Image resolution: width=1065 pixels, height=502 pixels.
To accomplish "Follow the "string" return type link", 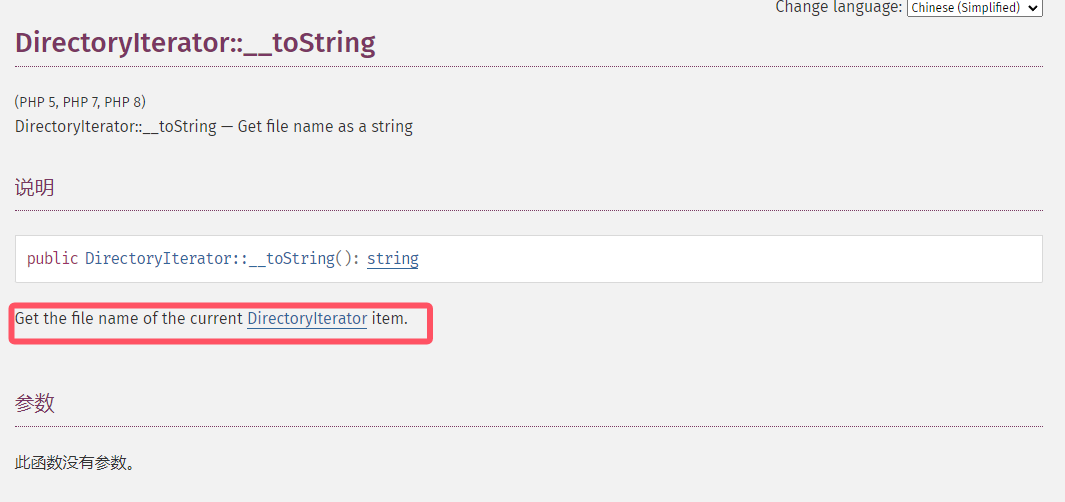I will tap(392, 259).
